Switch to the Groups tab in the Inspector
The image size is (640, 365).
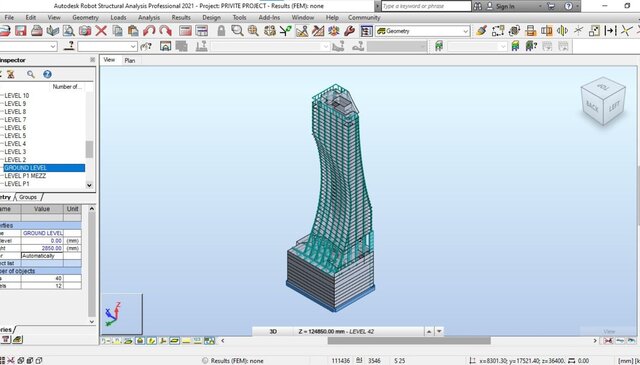pyautogui.click(x=28, y=197)
